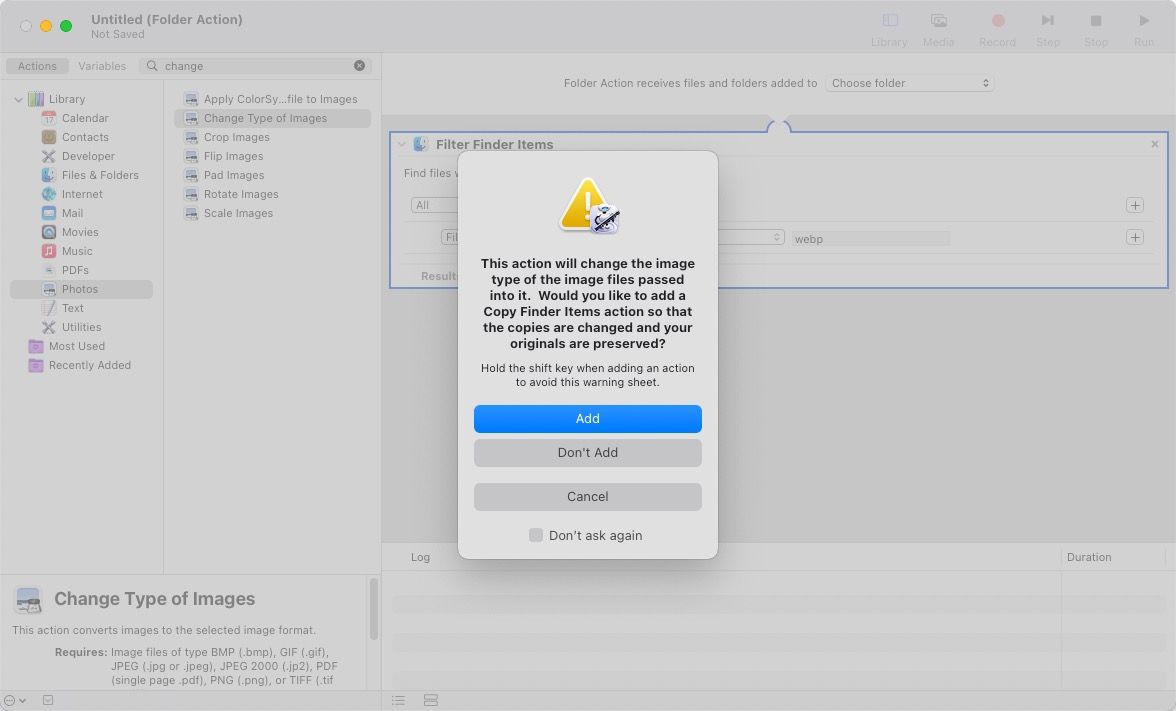Click the webp value text field
1176x711 pixels.
(x=870, y=238)
